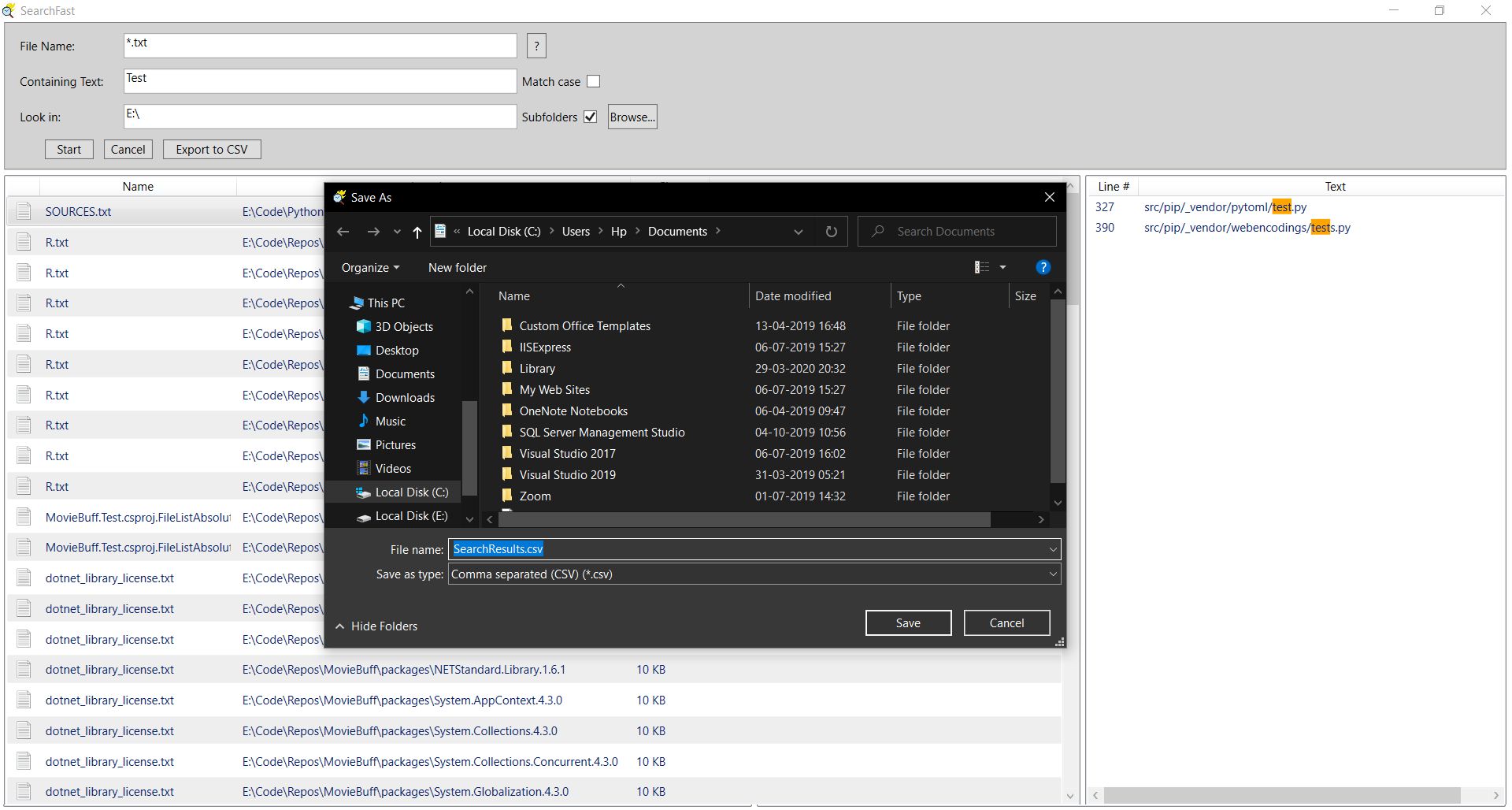Expand the Save as type dropdown

pyautogui.click(x=1052, y=574)
